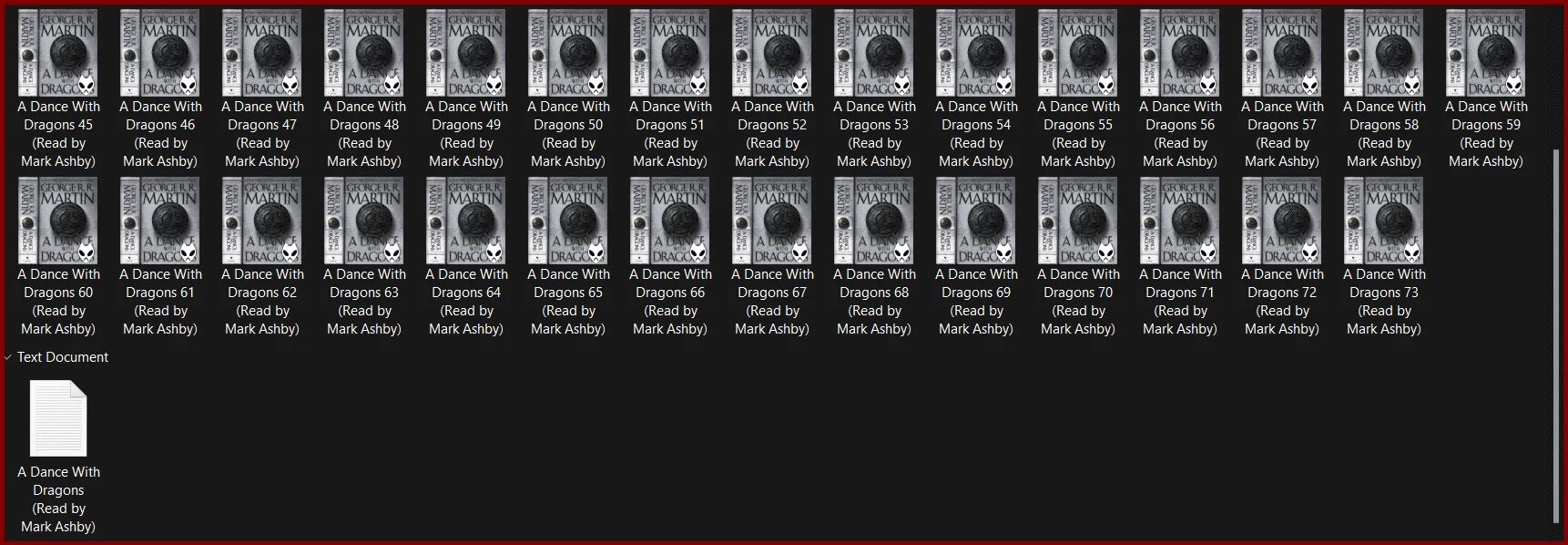Screen dimensions: 1568x545
Task: Select A Dance With Dragons 68 file icon
Action: tap(874, 221)
